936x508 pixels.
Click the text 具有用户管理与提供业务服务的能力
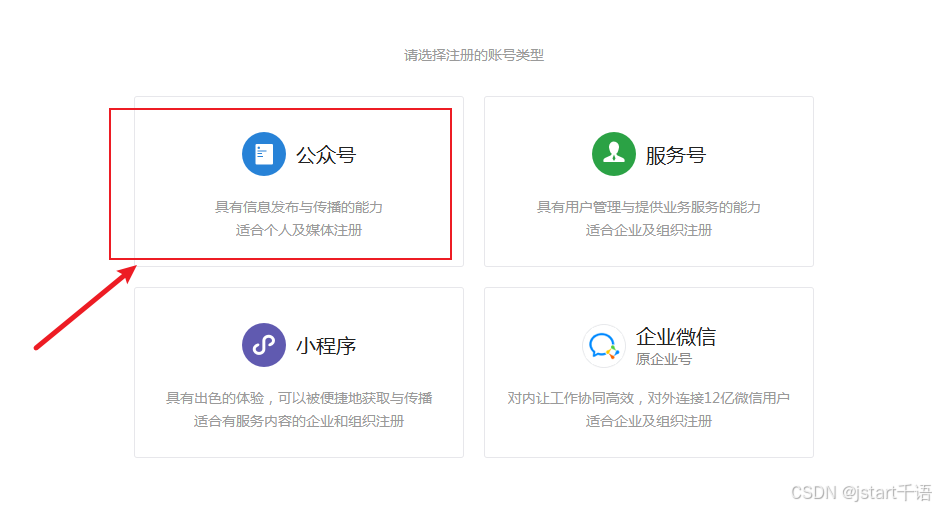(649, 207)
